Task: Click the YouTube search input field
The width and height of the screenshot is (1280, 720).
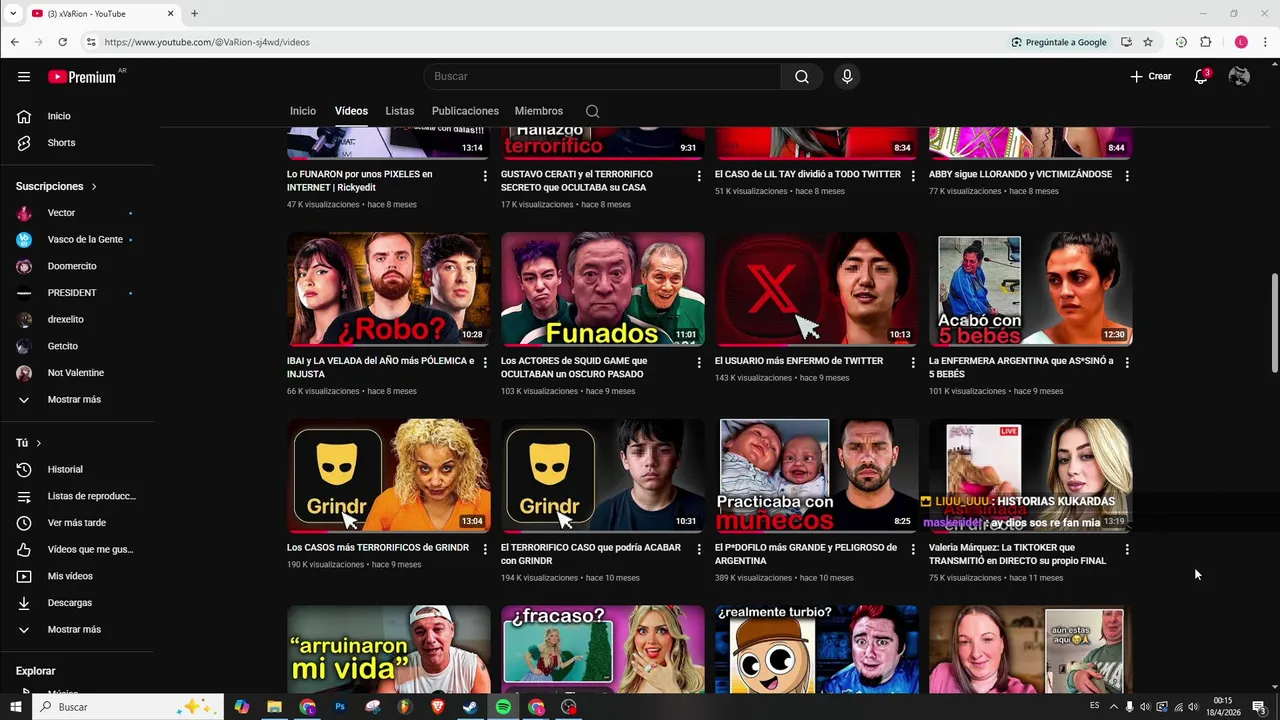Action: (602, 76)
